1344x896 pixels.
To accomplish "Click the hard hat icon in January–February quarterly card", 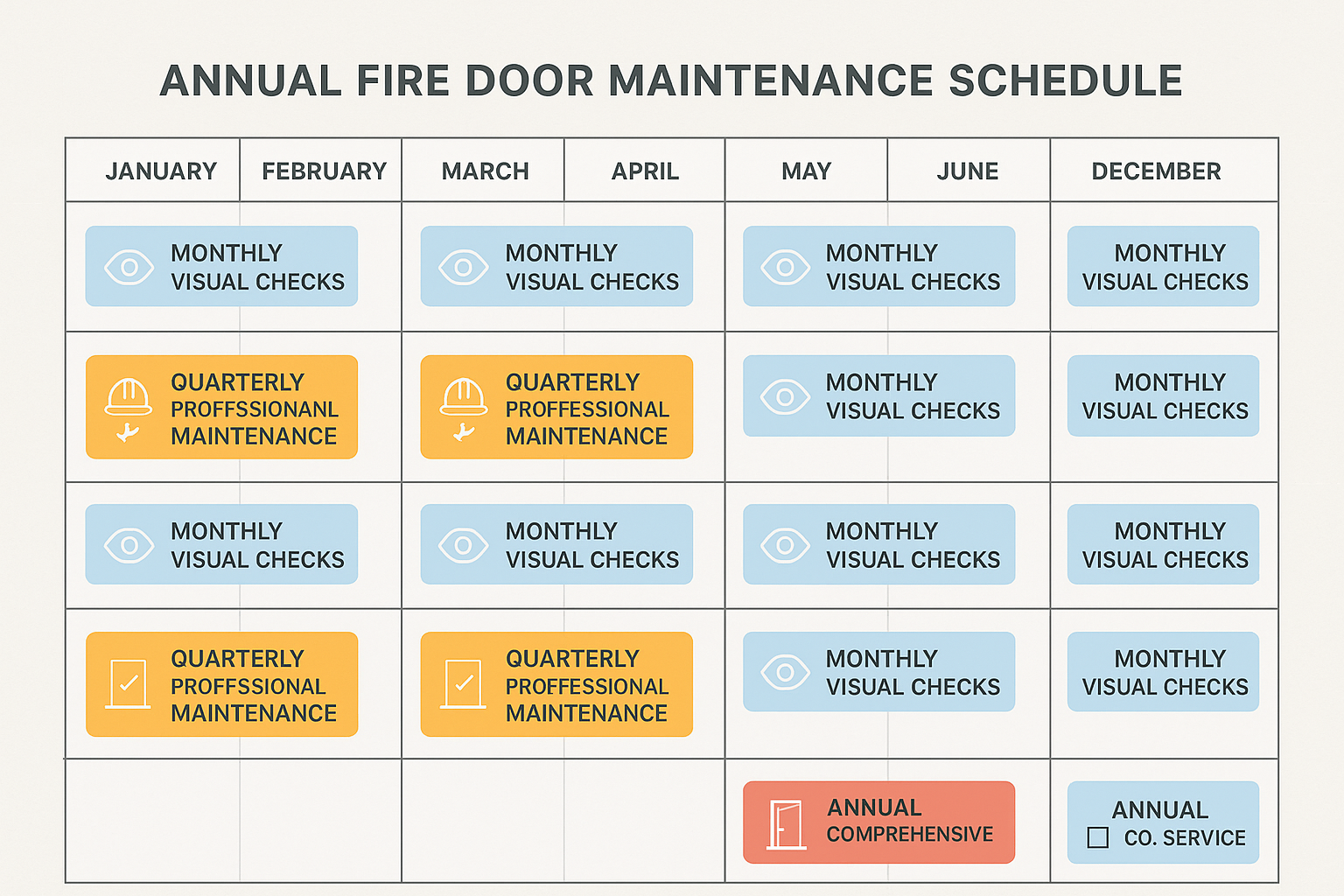I will [x=129, y=397].
